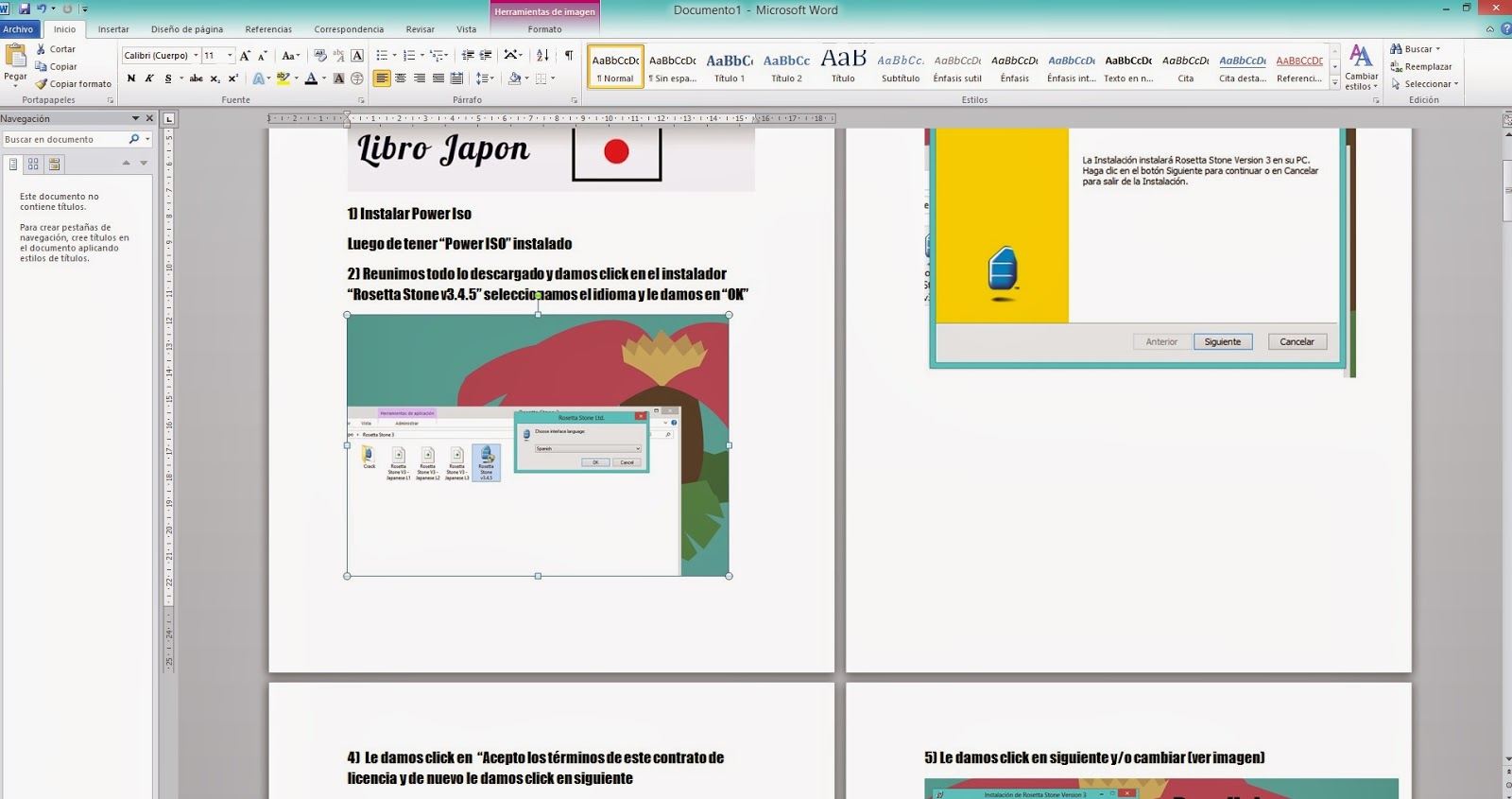Switch to Diseño de página tab

[187, 29]
